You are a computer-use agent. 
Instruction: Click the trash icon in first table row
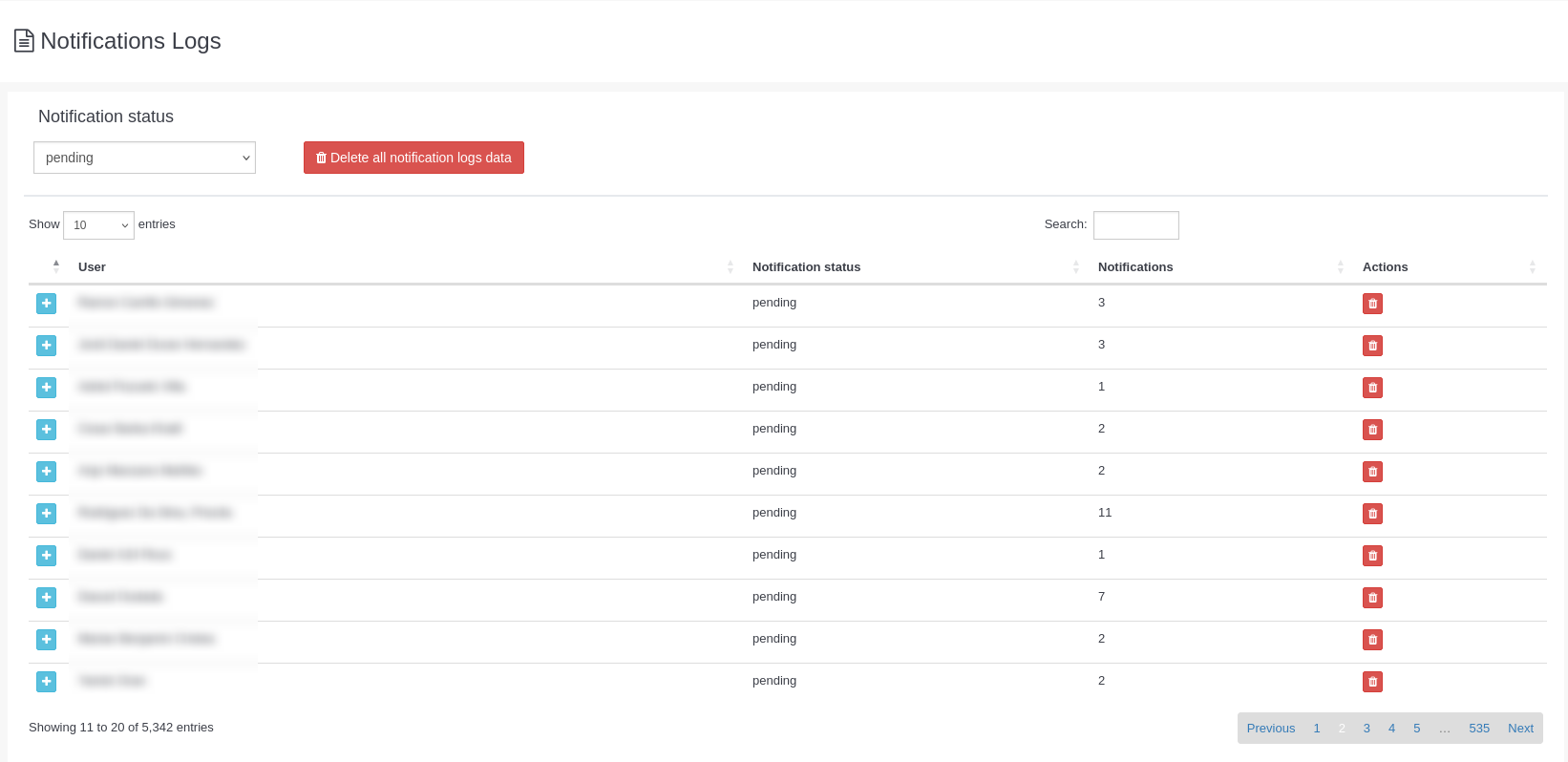click(x=1372, y=304)
